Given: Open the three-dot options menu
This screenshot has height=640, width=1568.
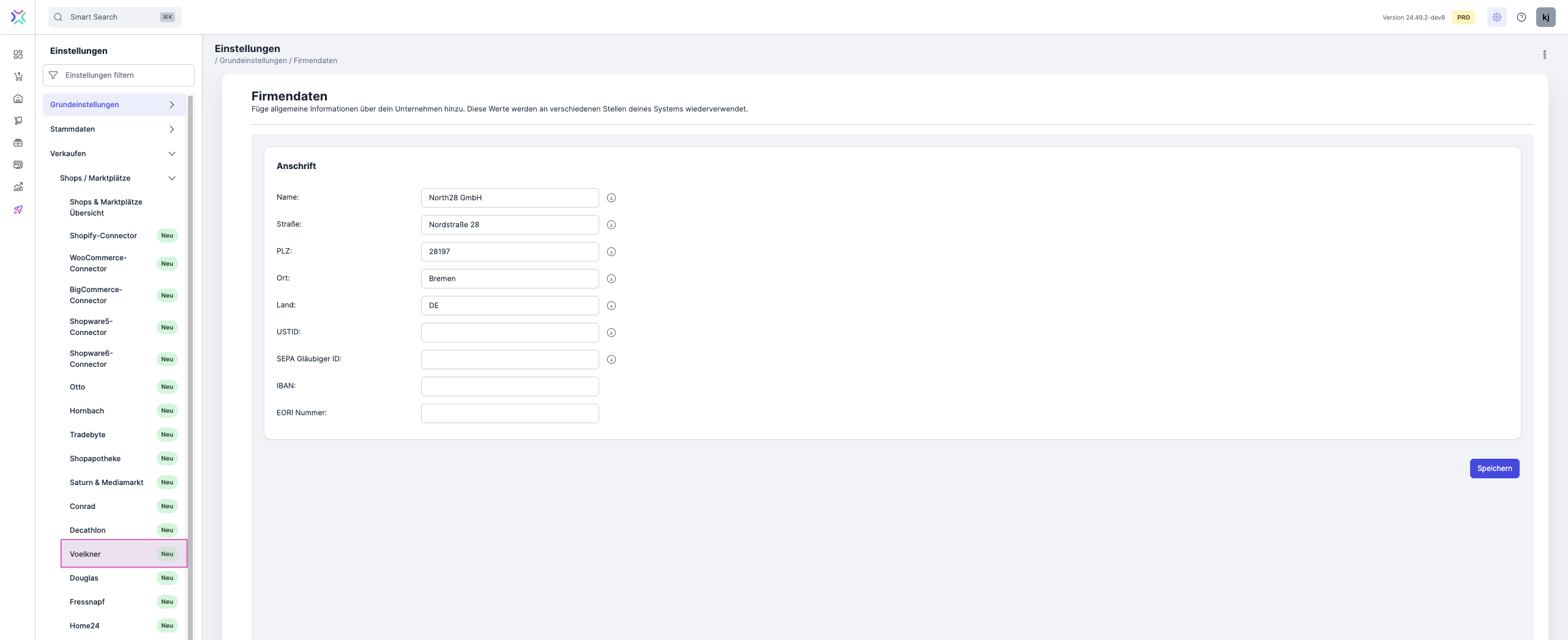Looking at the screenshot, I should [x=1544, y=55].
